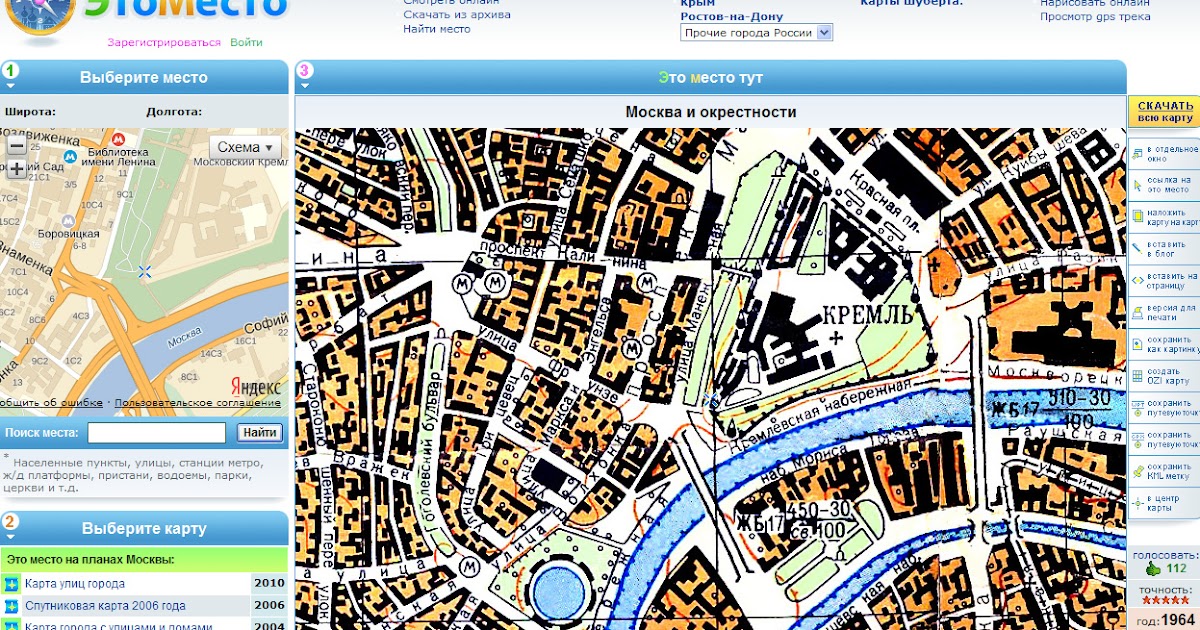The width and height of the screenshot is (1200, 630).
Task: Click наложить карту на карту icon
Action: click(x=1138, y=216)
